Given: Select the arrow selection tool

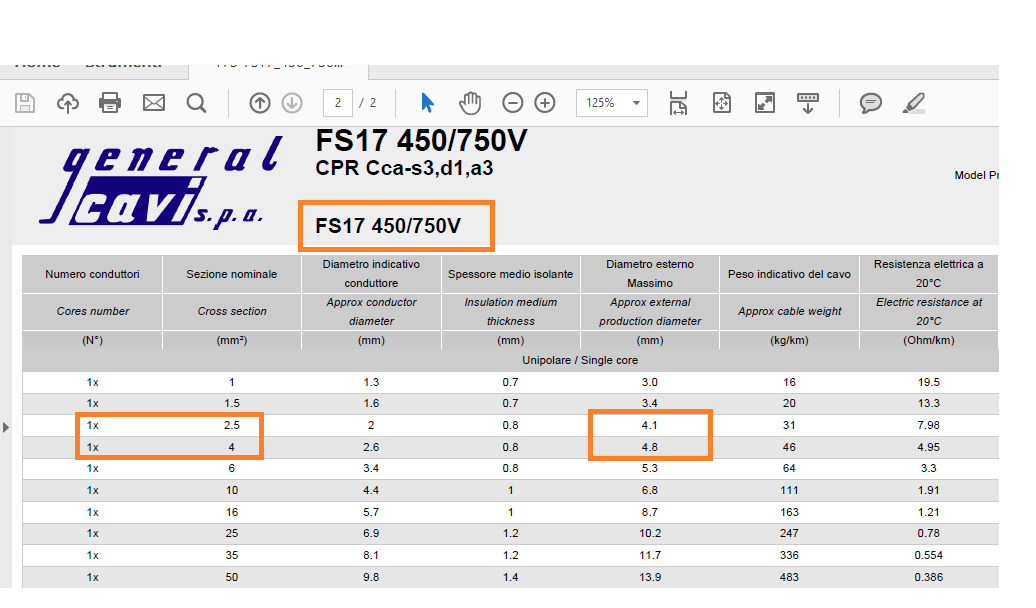Looking at the screenshot, I should click(427, 103).
